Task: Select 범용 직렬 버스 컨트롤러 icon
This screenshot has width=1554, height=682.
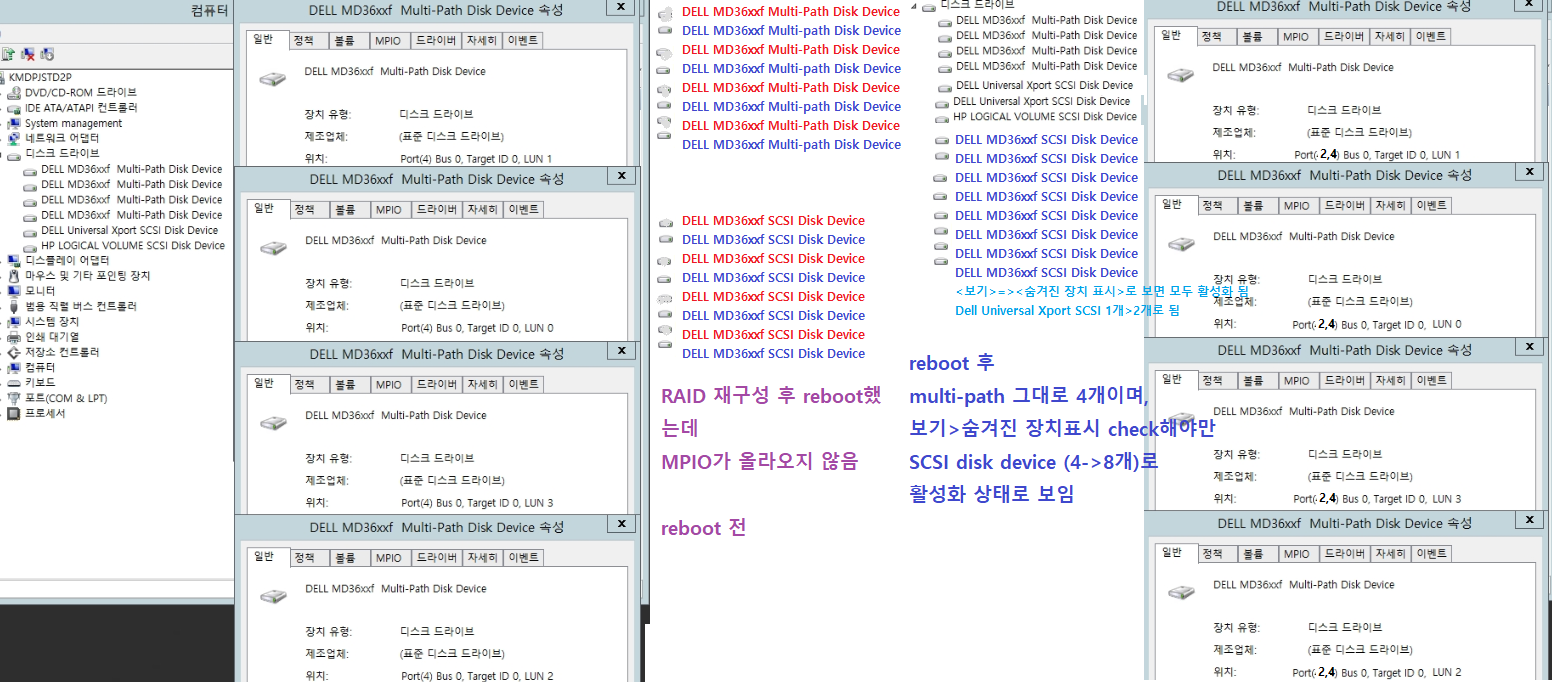Action: click(14, 306)
